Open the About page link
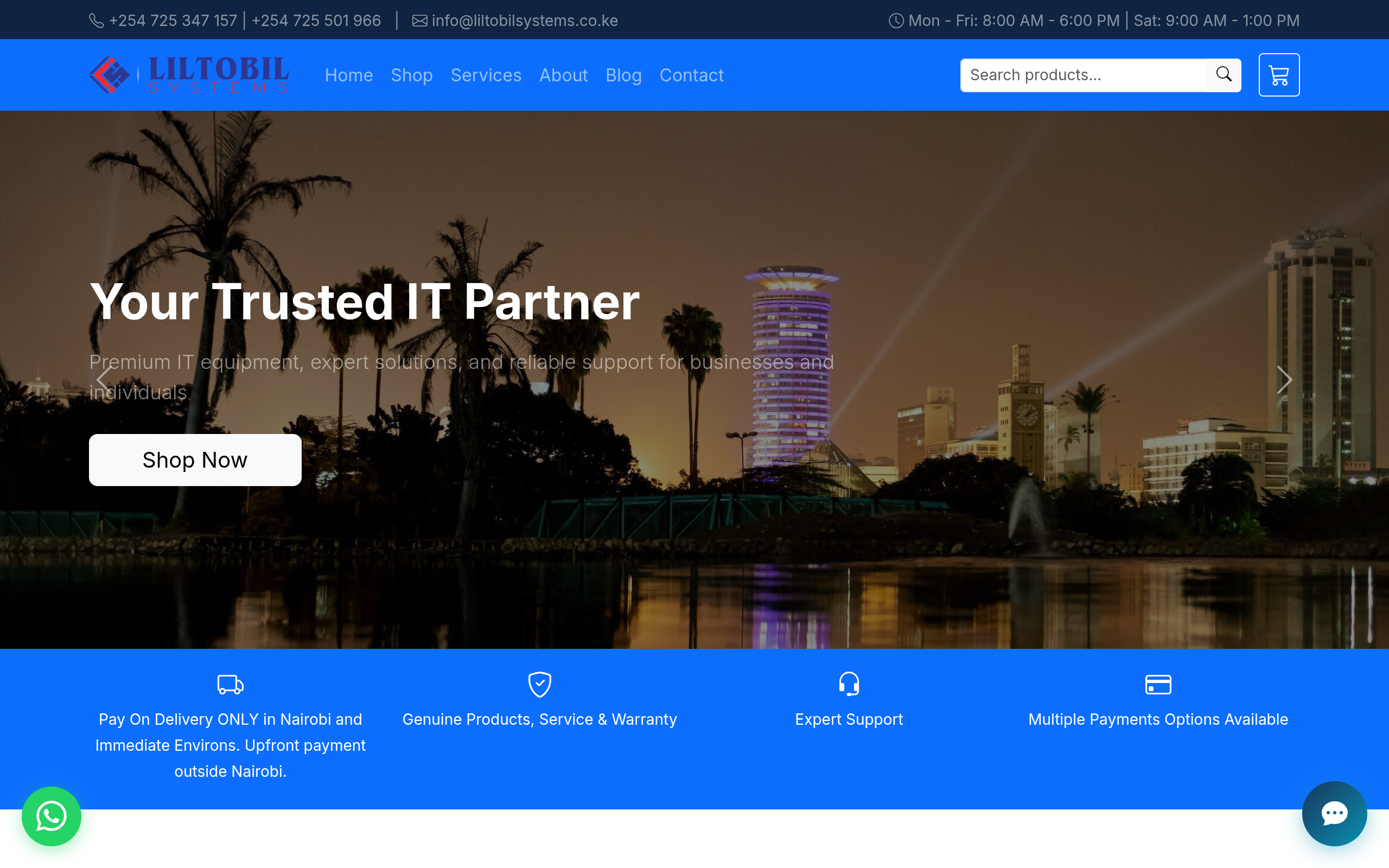The image size is (1389, 868). 563,75
